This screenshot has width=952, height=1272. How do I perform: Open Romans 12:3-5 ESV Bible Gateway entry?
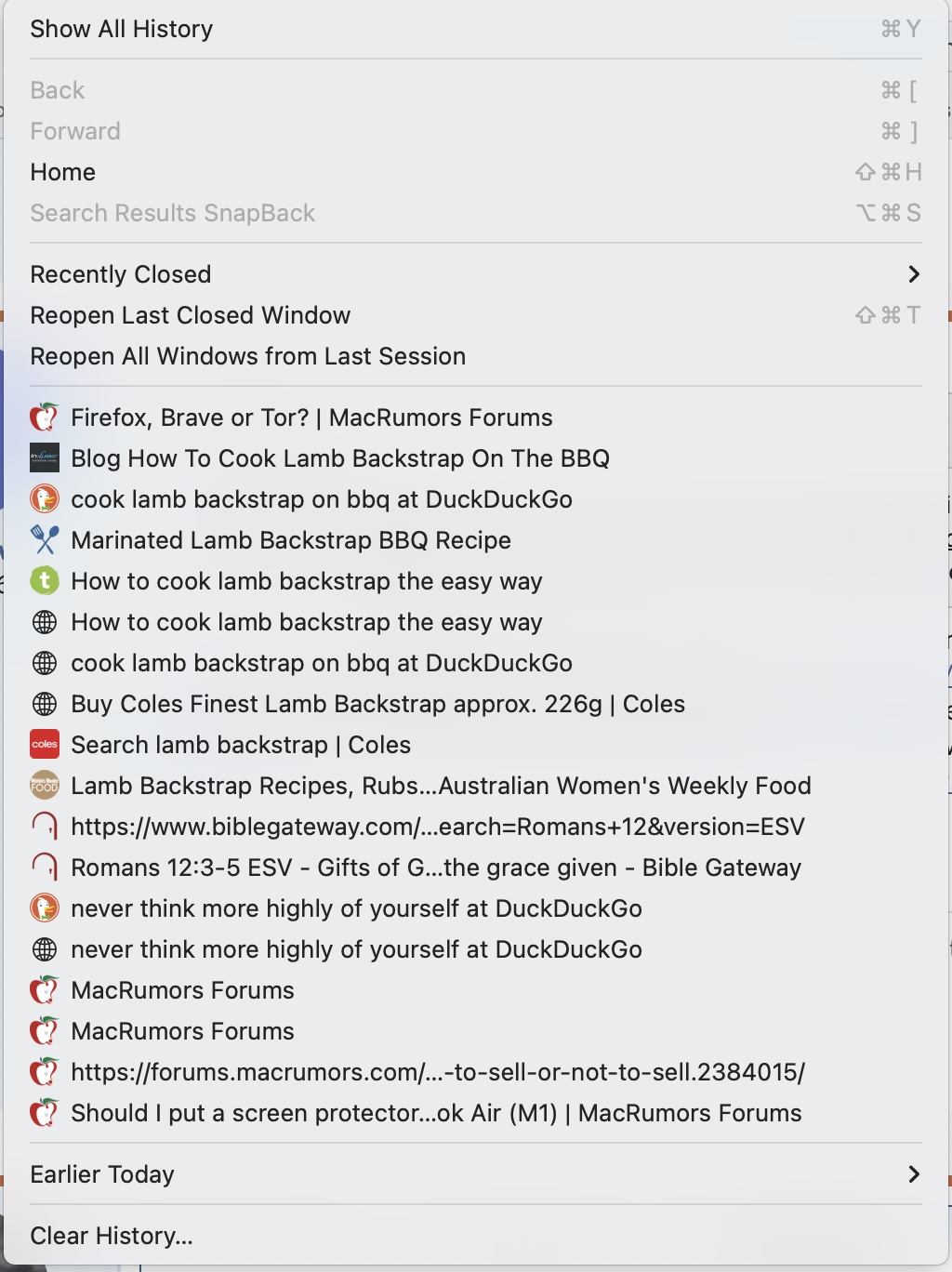(x=476, y=868)
